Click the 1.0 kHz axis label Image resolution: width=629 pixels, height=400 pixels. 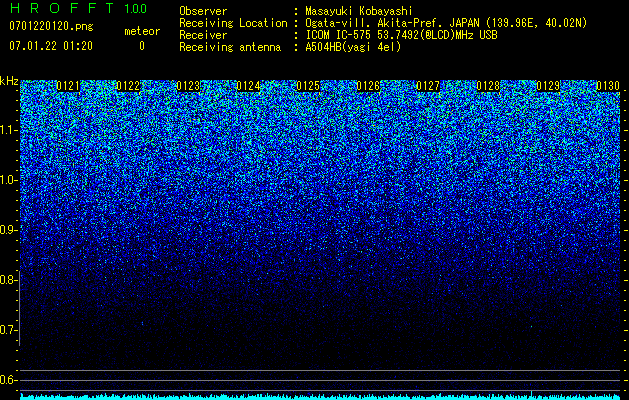coord(8,180)
